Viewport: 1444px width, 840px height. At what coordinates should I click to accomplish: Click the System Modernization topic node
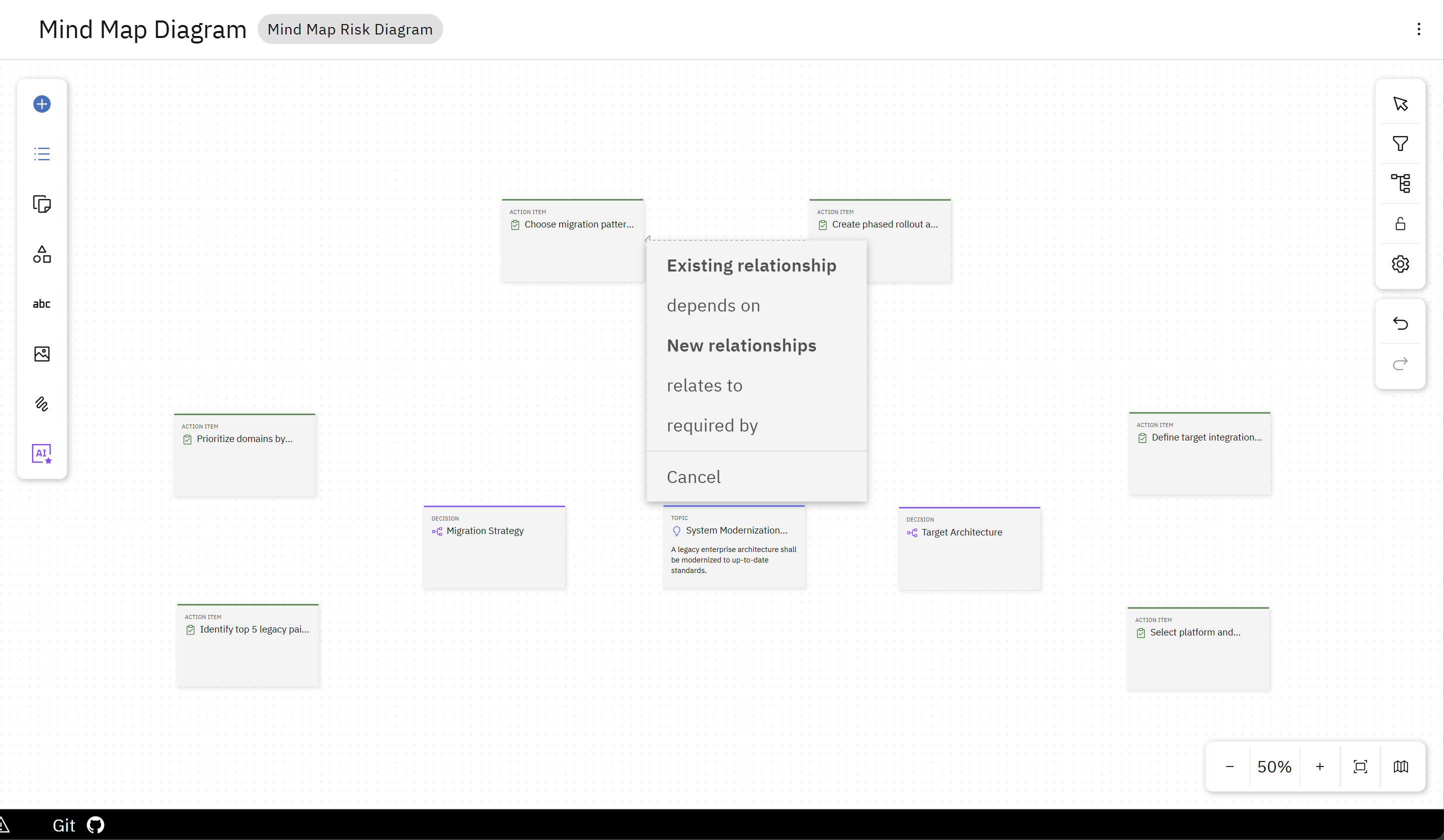pos(734,546)
